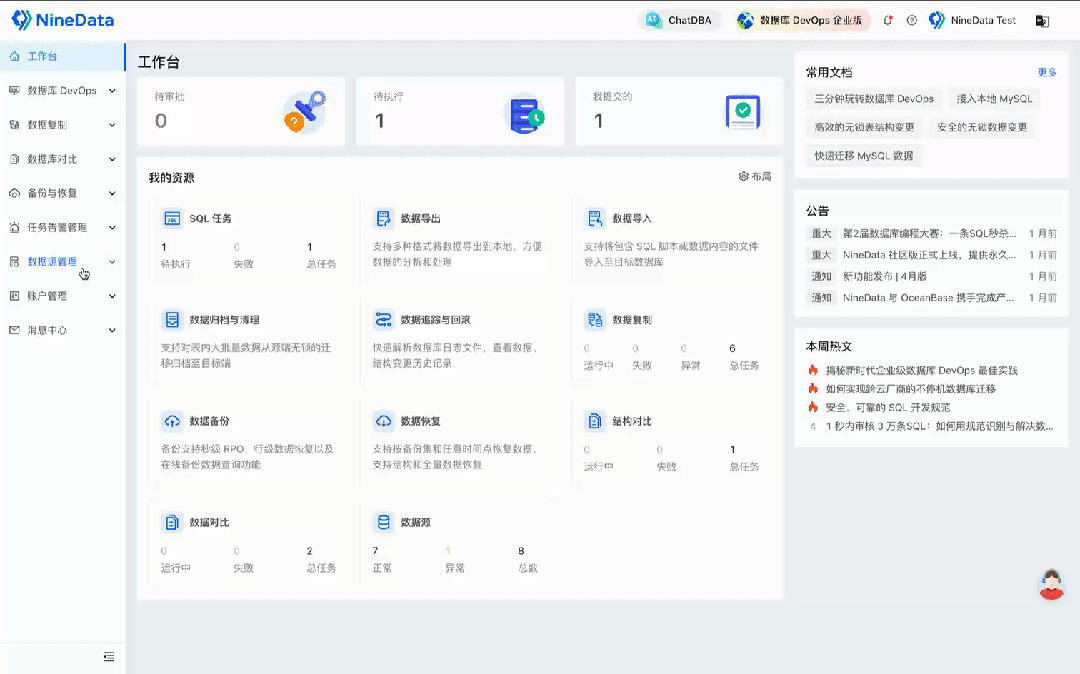Viewport: 1080px width, 674px height.
Task: Open the 数据对比 card icon
Action: (x=172, y=522)
